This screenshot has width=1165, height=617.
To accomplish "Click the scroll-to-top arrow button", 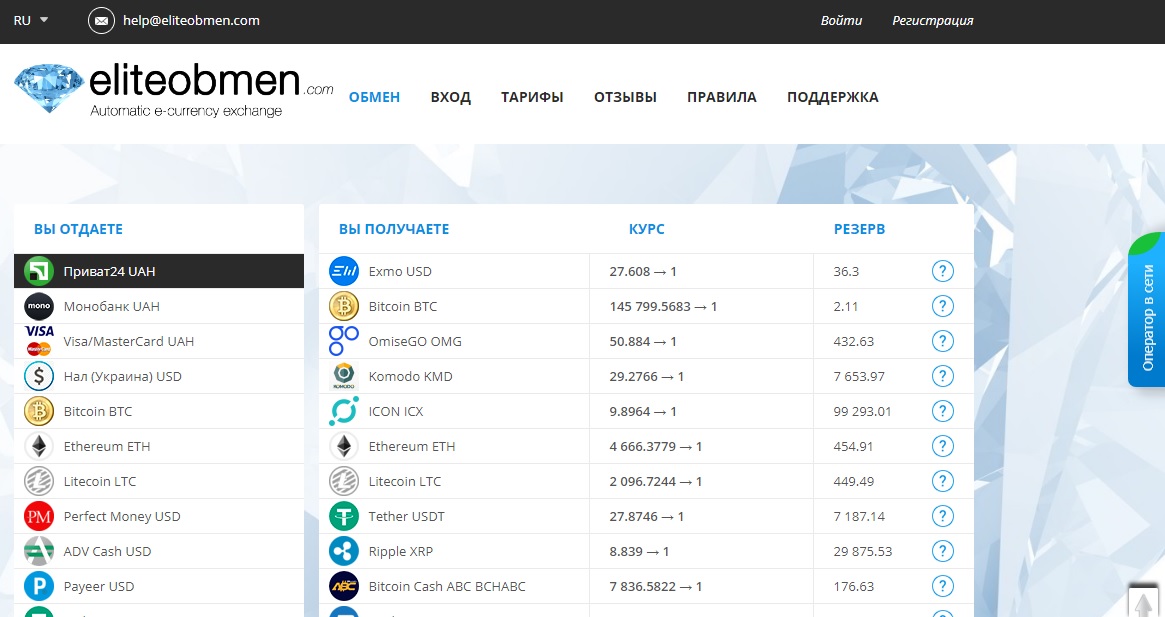I will [x=1143, y=601].
